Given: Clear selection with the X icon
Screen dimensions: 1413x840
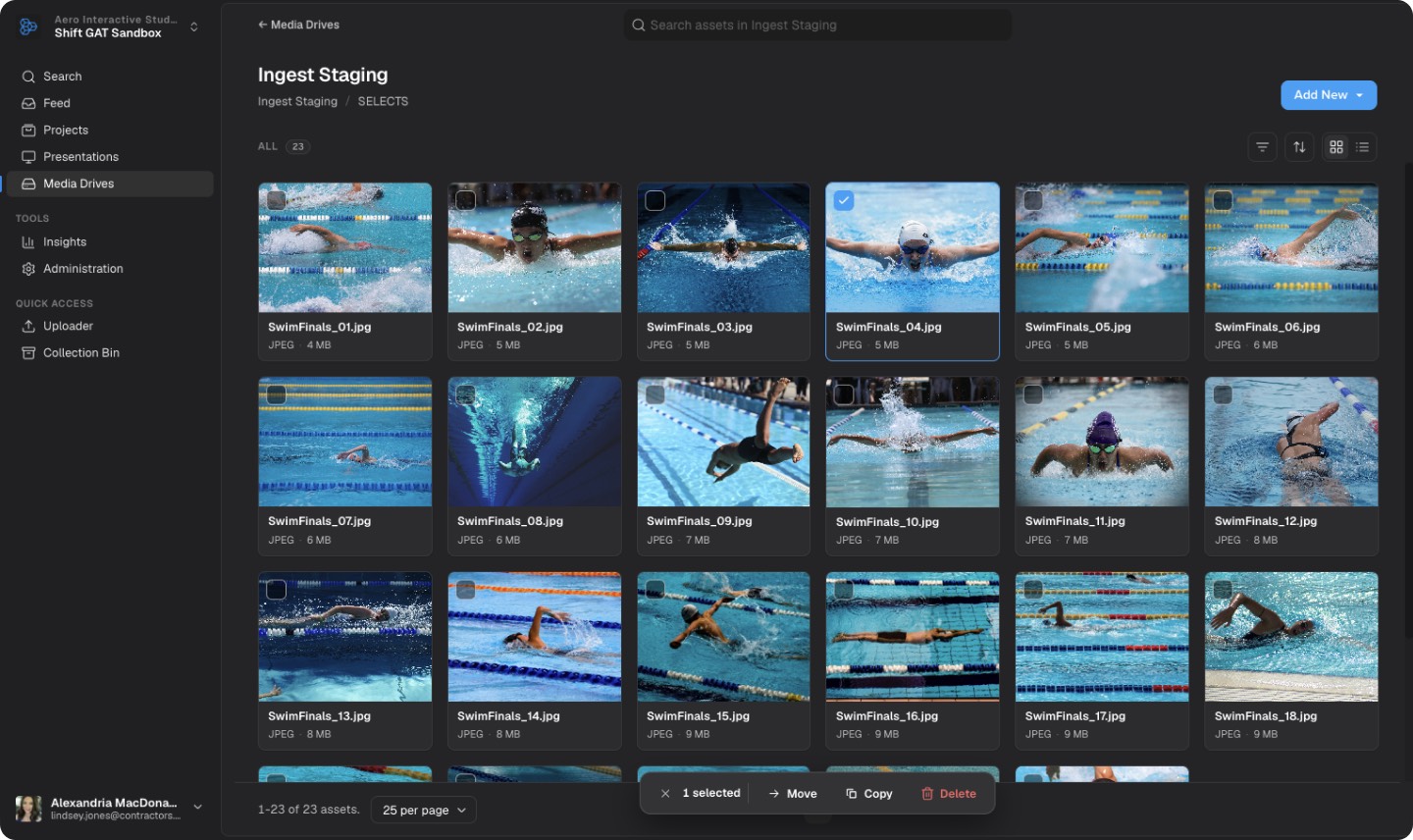Looking at the screenshot, I should (665, 794).
